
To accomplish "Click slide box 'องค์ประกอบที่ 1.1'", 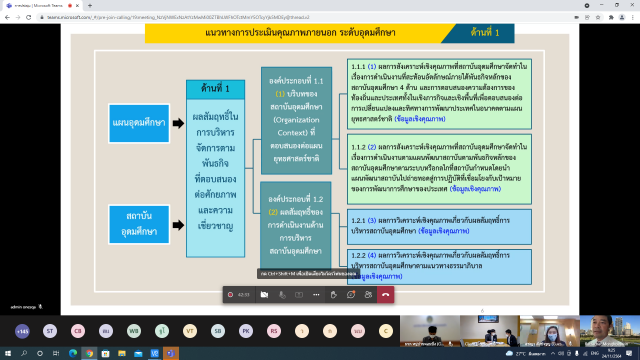I will (296, 121).
